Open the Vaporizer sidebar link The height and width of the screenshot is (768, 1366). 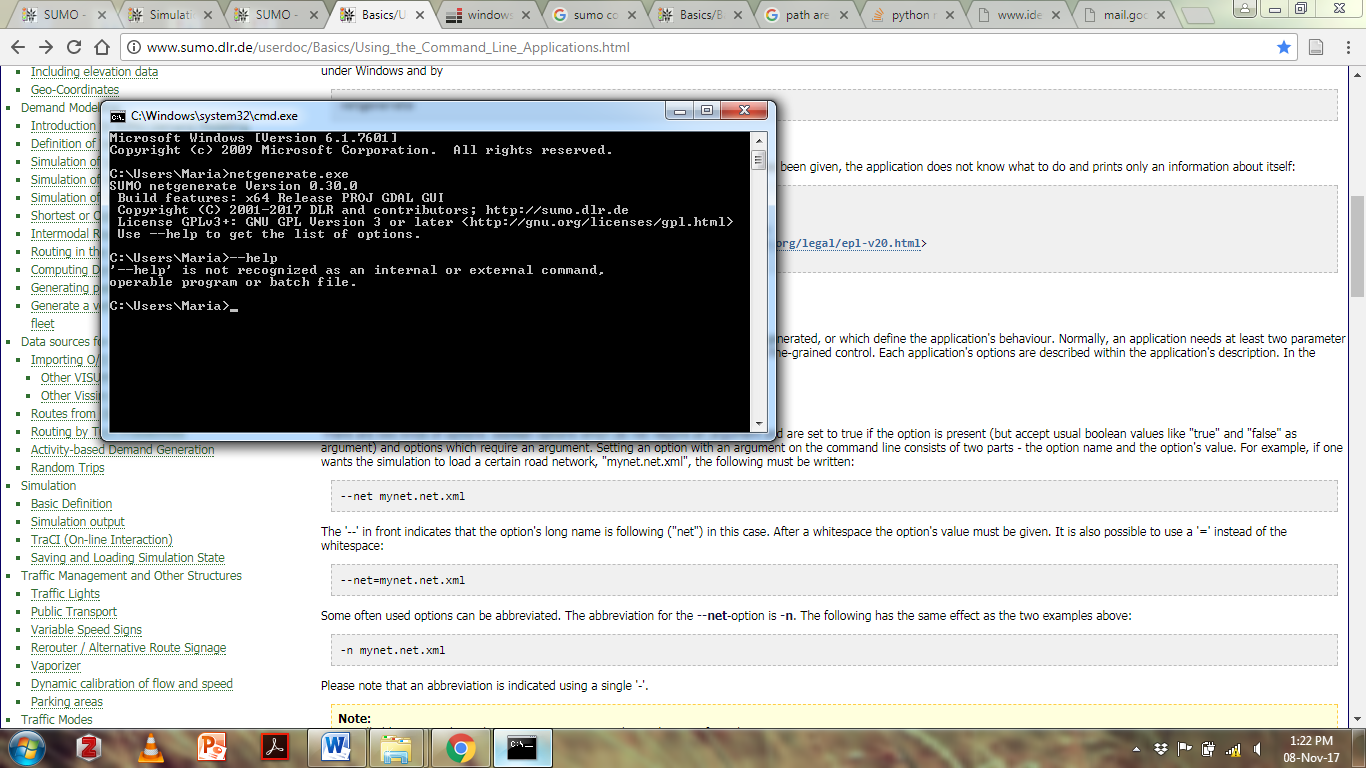click(x=56, y=666)
